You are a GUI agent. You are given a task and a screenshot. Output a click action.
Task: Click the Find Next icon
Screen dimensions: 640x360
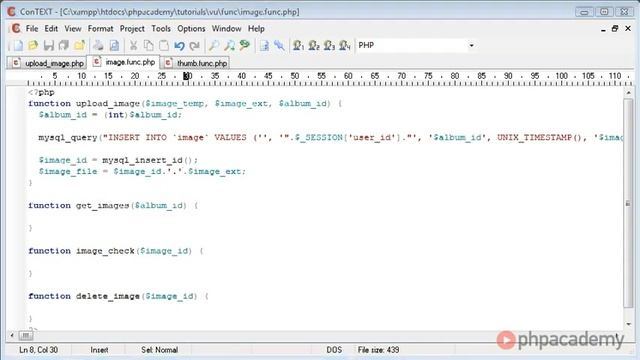pos(229,45)
